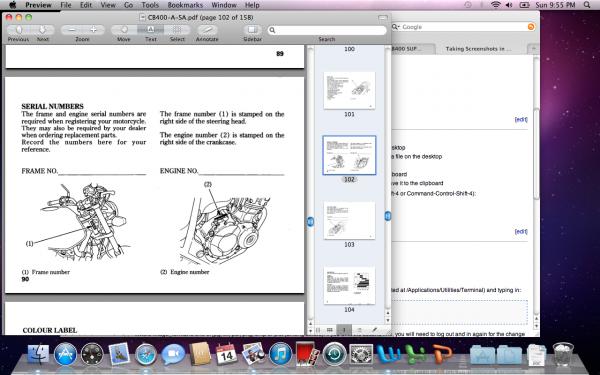Click the first [edit] link in Safari page
The height and width of the screenshot is (375, 600).
point(521,119)
